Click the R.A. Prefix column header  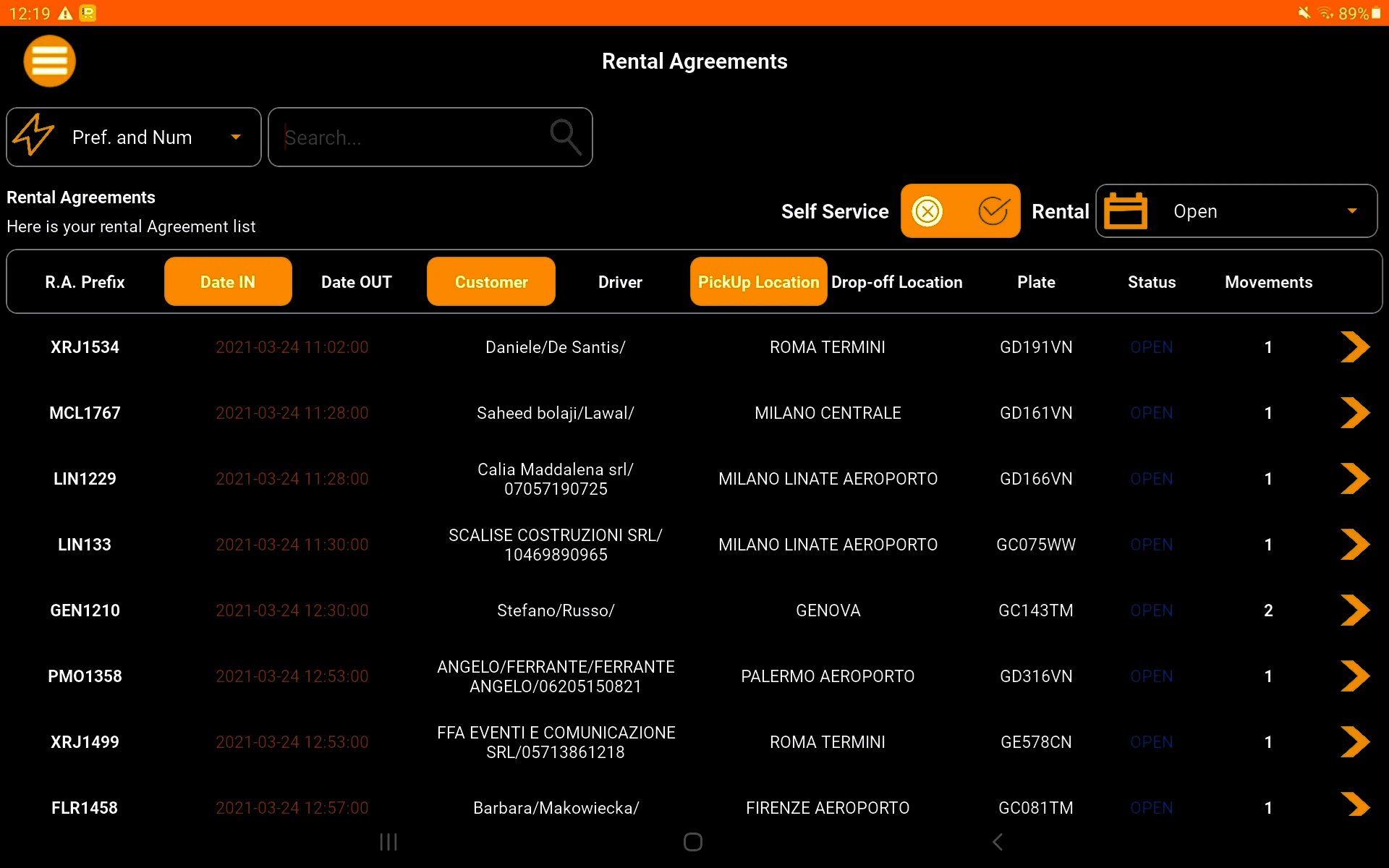pos(85,282)
